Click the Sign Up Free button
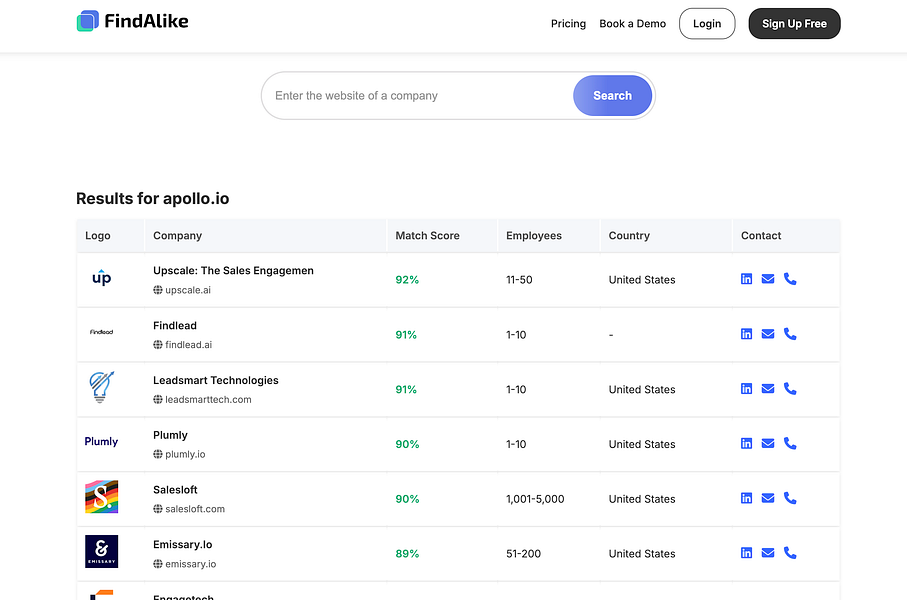The image size is (907, 600). (x=794, y=24)
